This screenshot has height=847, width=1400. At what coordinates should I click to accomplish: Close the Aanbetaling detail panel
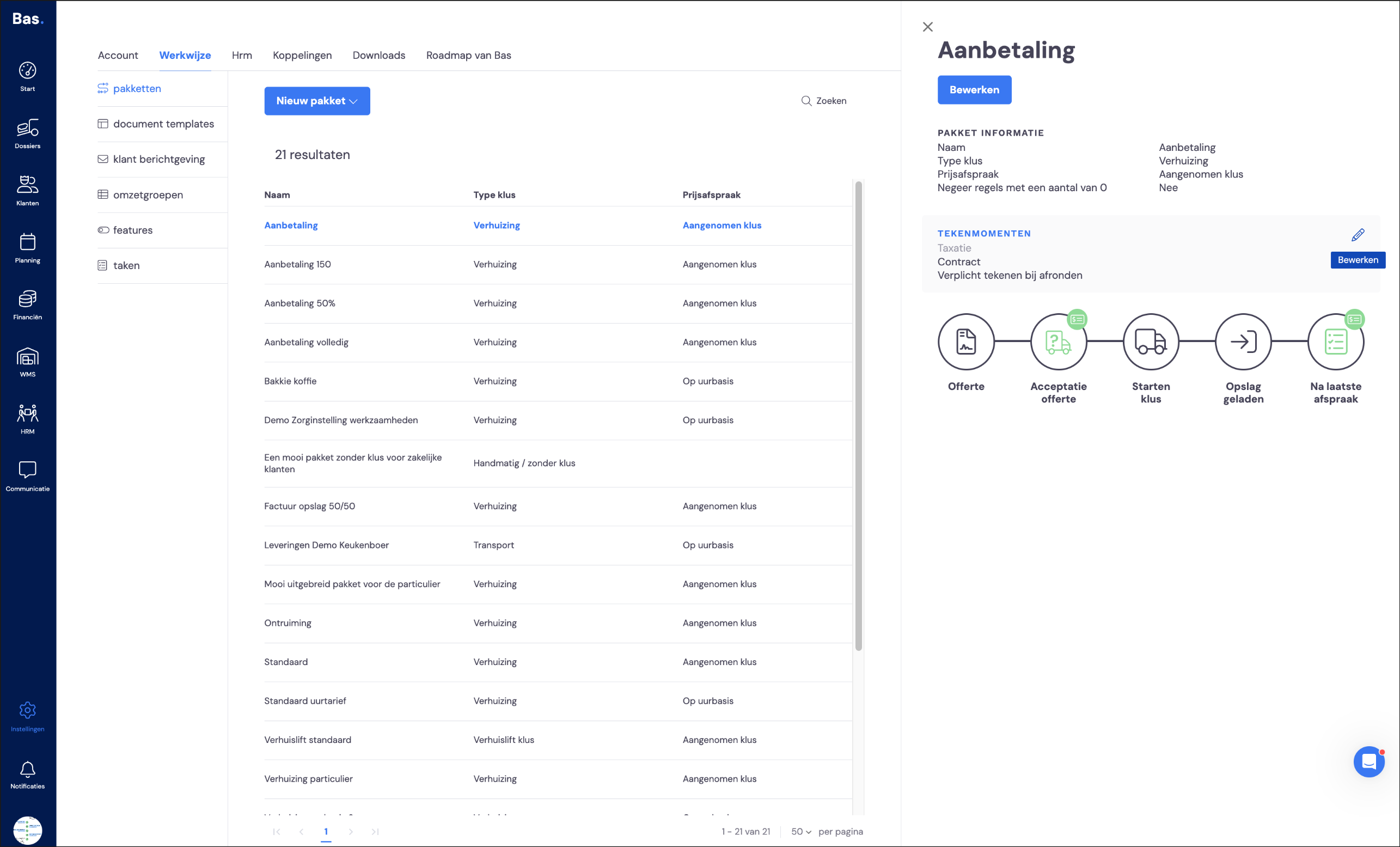coord(927,27)
